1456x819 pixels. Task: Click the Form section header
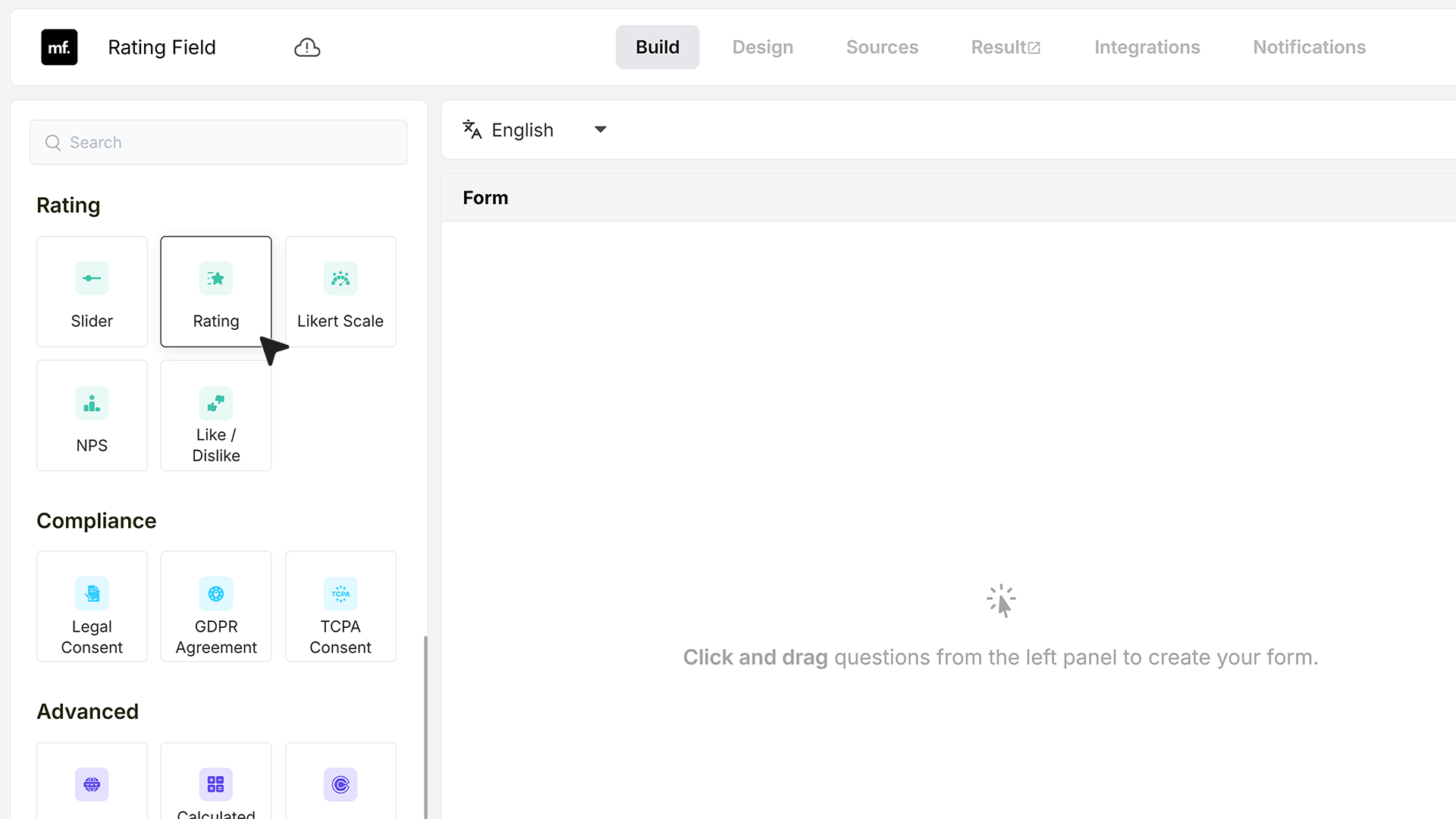(x=485, y=198)
